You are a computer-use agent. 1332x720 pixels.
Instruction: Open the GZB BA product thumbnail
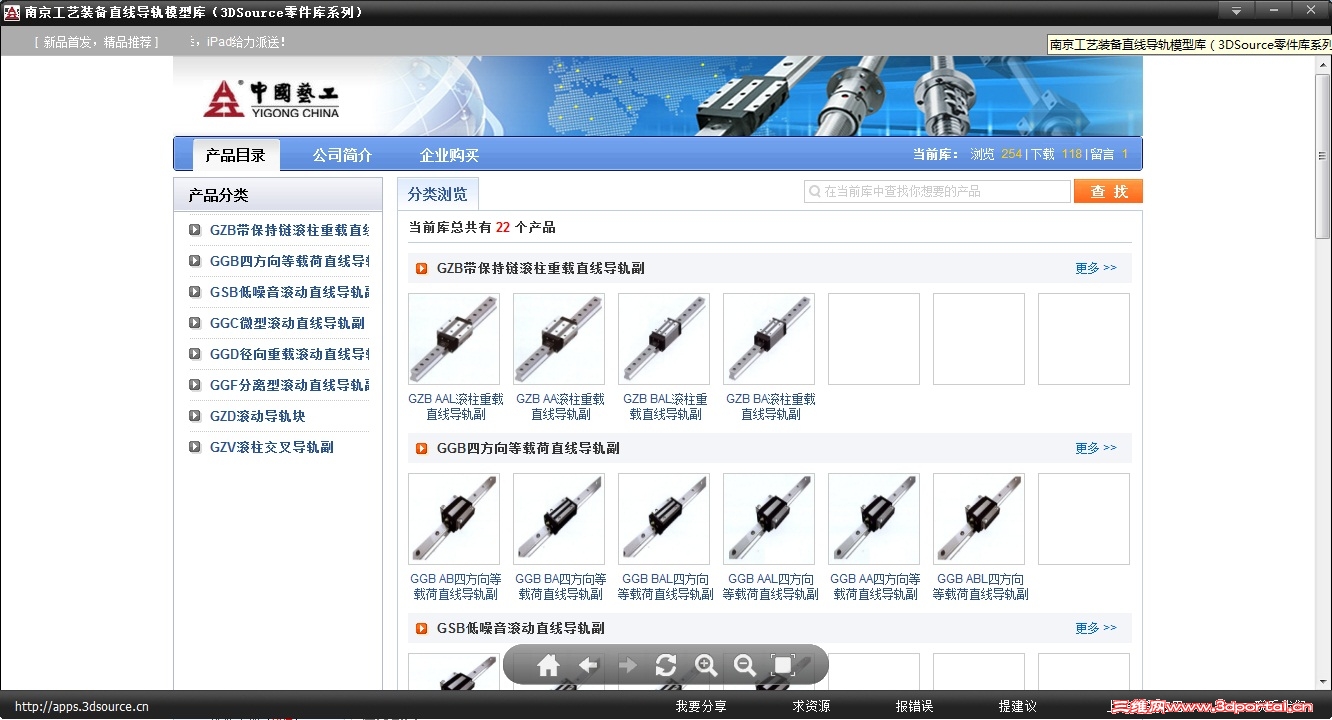click(769, 339)
